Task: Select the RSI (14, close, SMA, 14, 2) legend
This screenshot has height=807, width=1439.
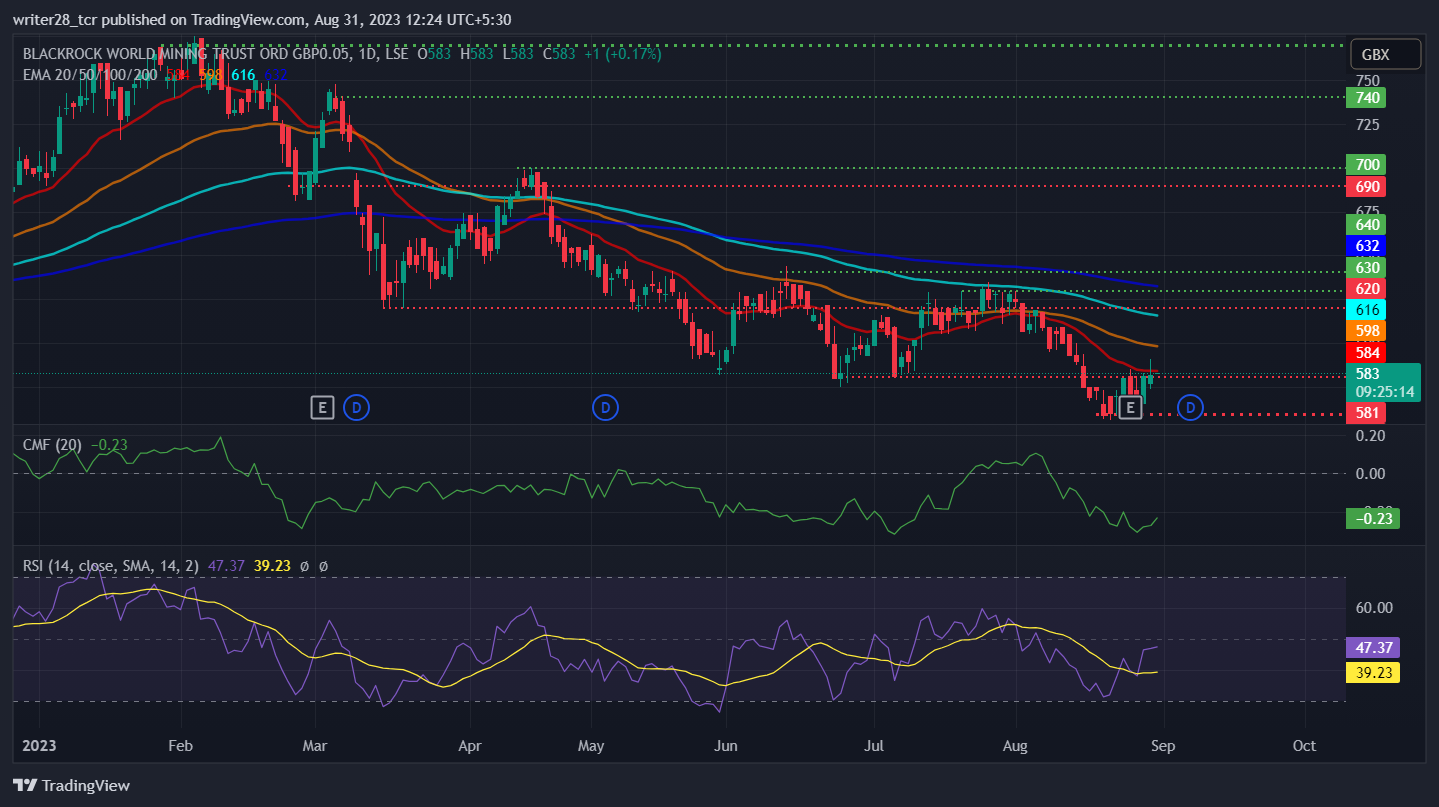Action: tap(111, 566)
